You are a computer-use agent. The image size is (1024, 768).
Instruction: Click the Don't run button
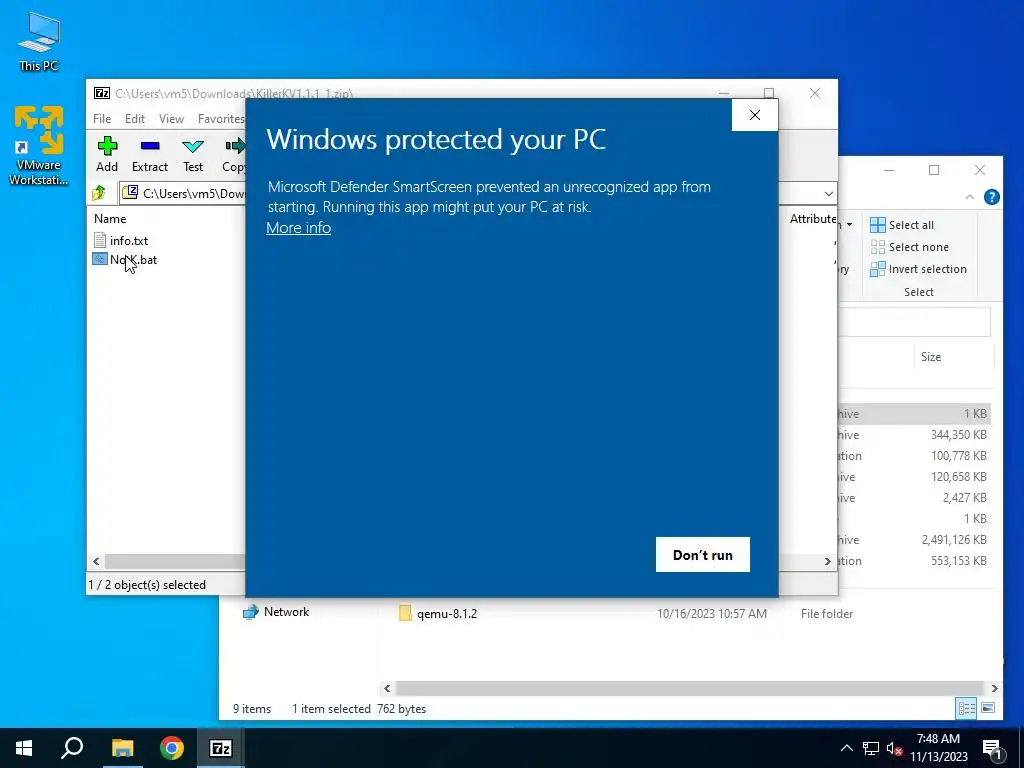pyautogui.click(x=703, y=554)
